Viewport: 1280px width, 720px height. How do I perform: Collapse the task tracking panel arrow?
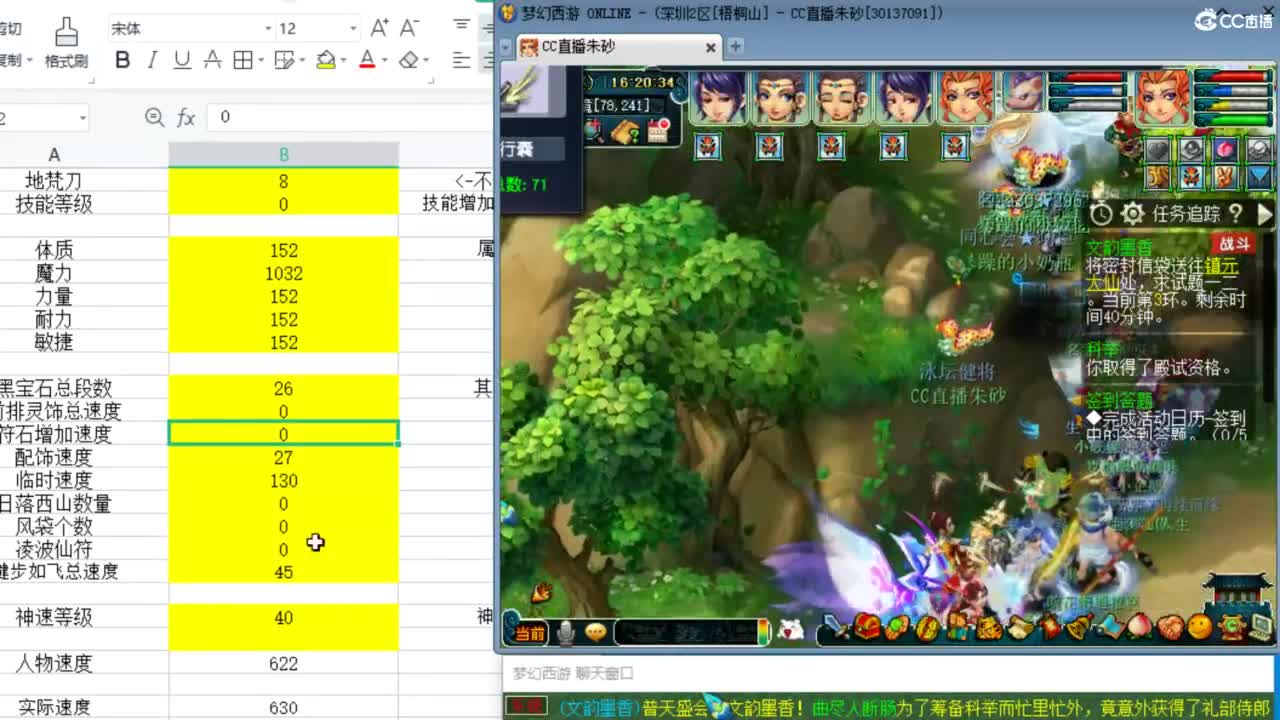pos(1264,213)
